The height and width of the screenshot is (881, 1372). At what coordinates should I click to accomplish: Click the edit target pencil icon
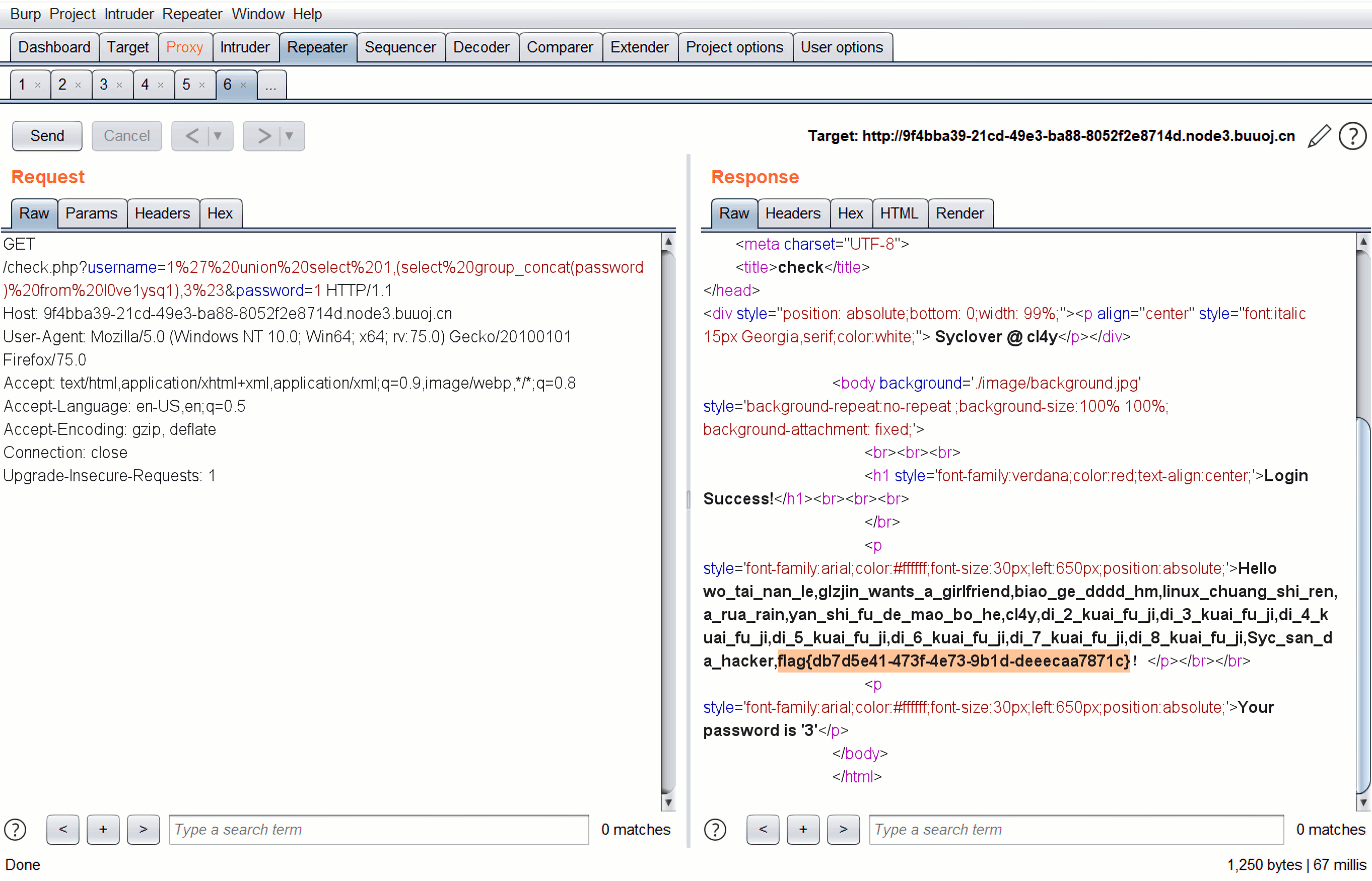pyautogui.click(x=1319, y=136)
